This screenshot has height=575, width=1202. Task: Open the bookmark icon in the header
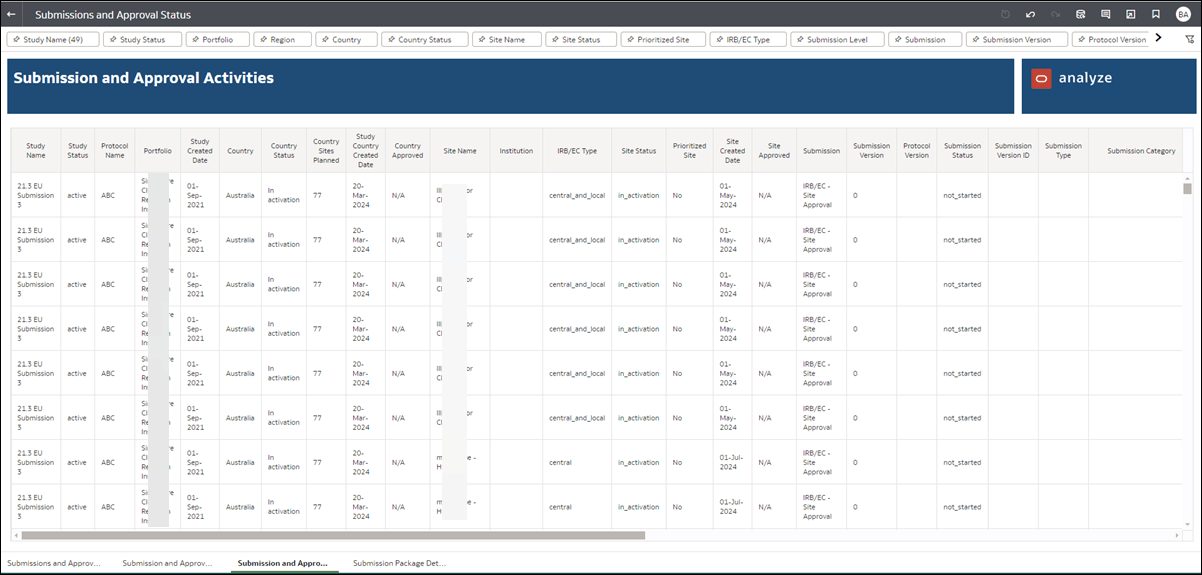coord(1155,15)
